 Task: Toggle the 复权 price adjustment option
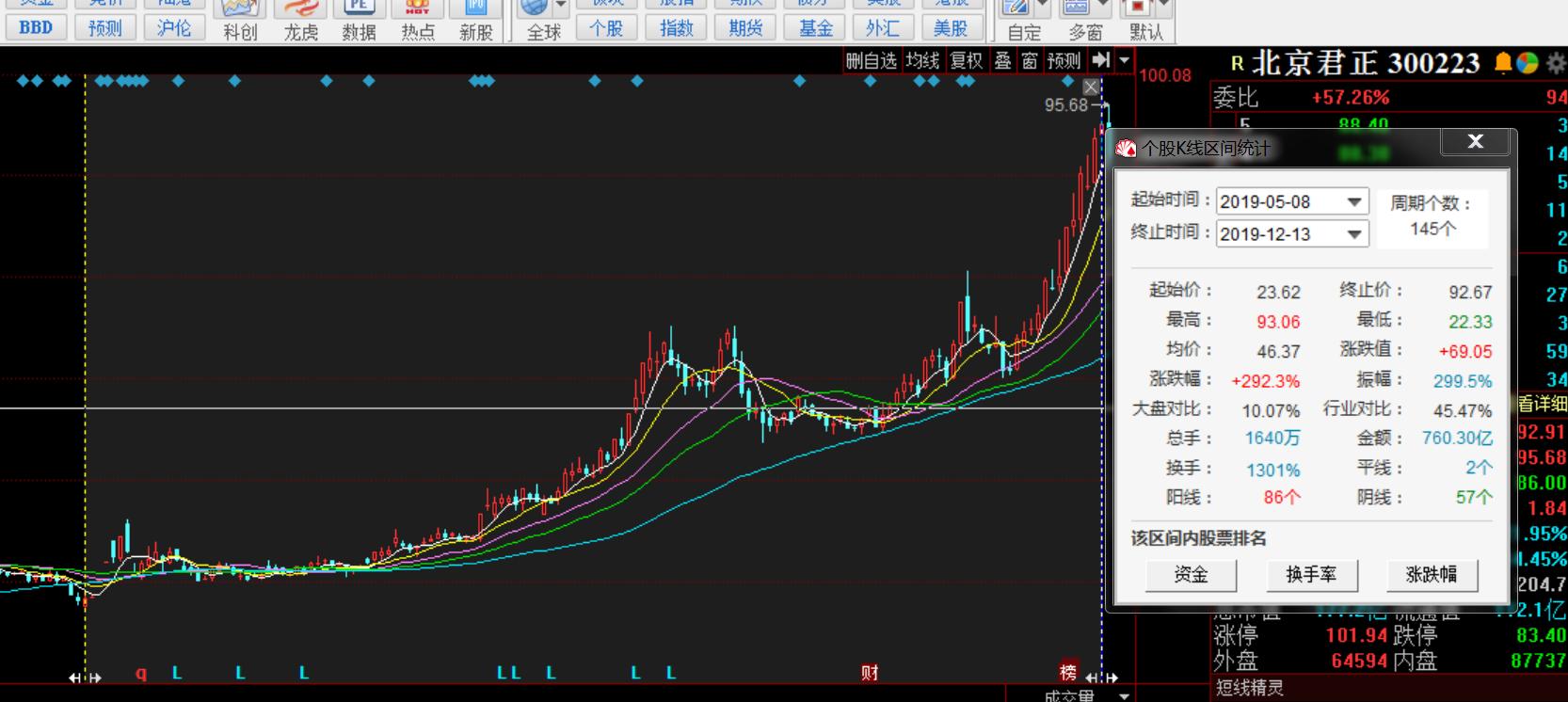(x=967, y=61)
